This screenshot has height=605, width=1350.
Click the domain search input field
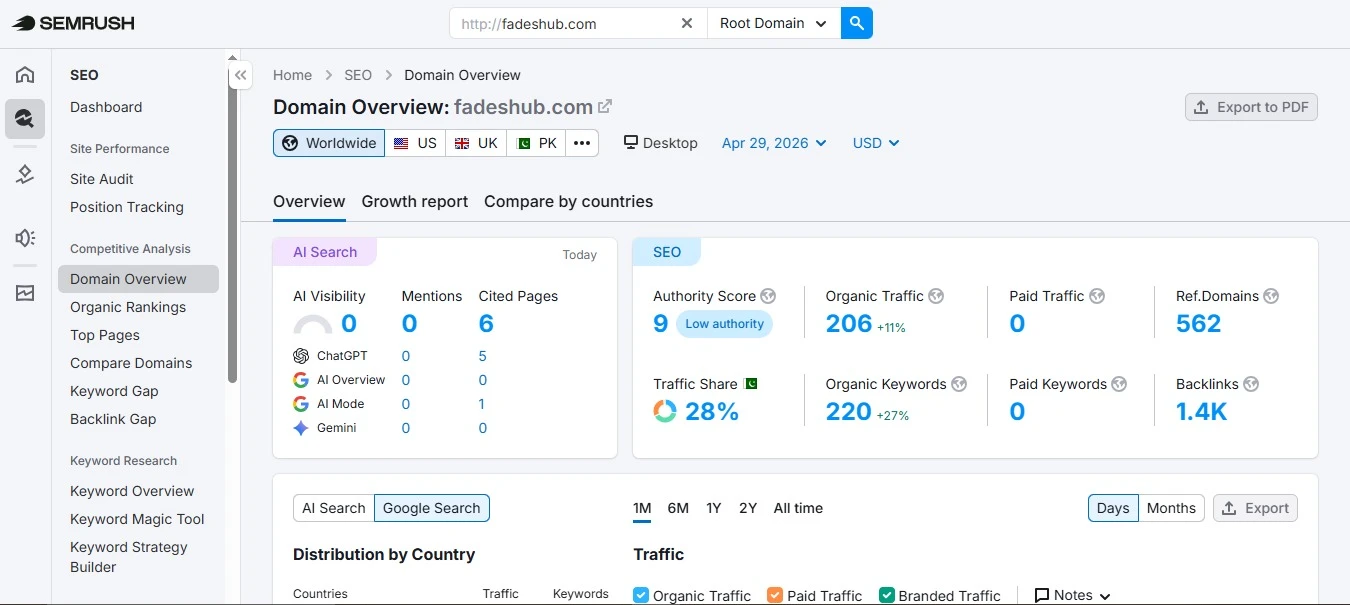pos(579,23)
